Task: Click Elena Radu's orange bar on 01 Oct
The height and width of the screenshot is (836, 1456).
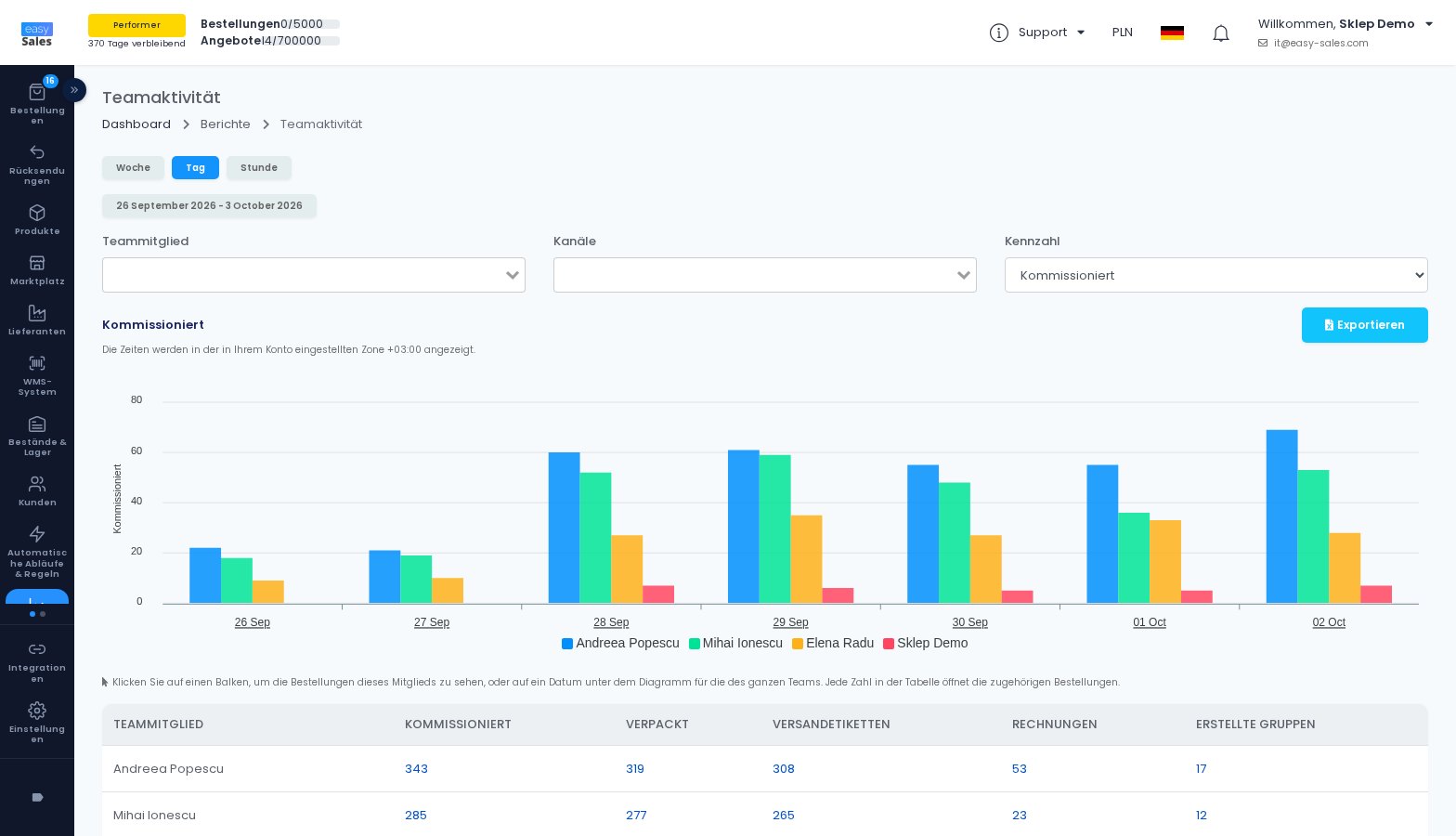Action: [1165, 562]
